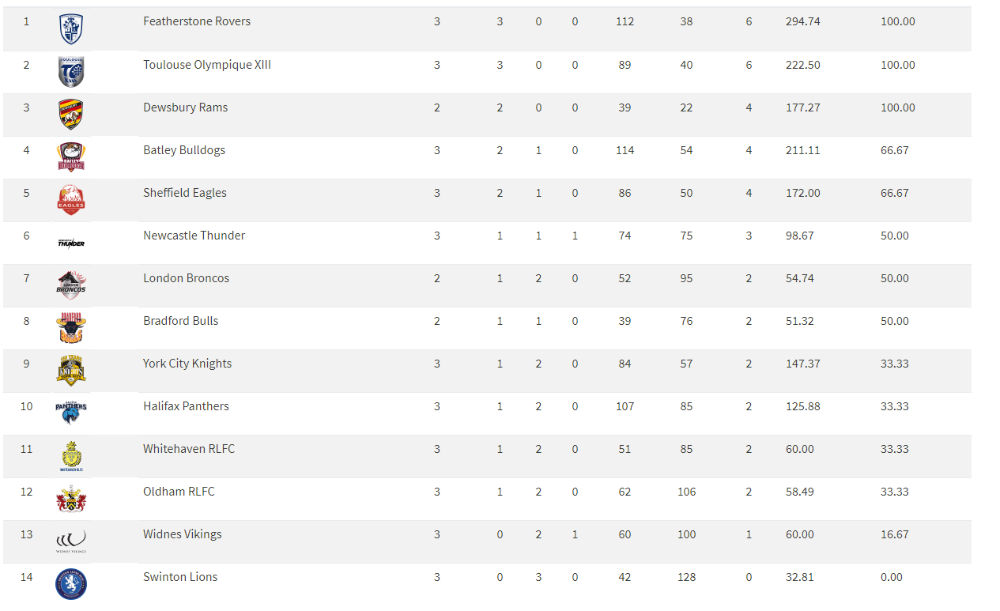Open the Oldham RLFC coat of arms
The image size is (1000, 611).
point(71,499)
